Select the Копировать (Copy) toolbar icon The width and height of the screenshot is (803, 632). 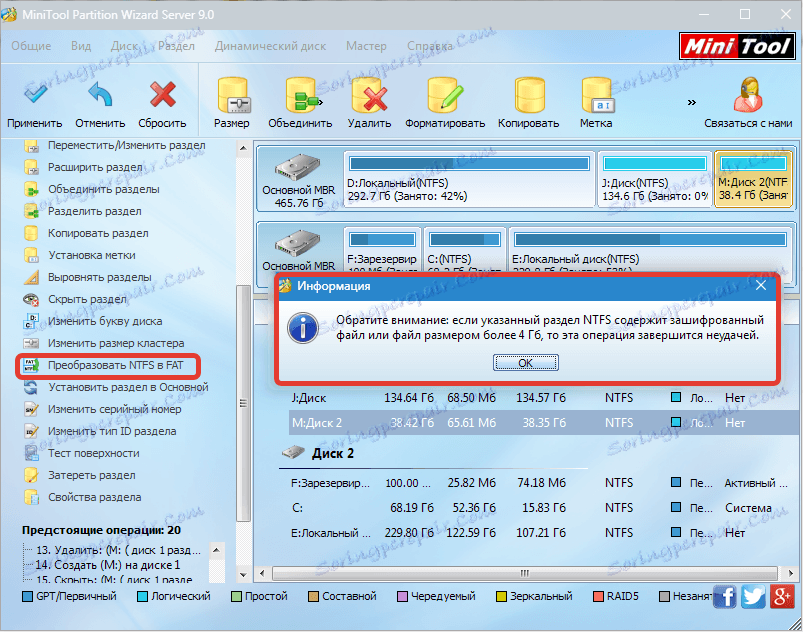point(529,95)
